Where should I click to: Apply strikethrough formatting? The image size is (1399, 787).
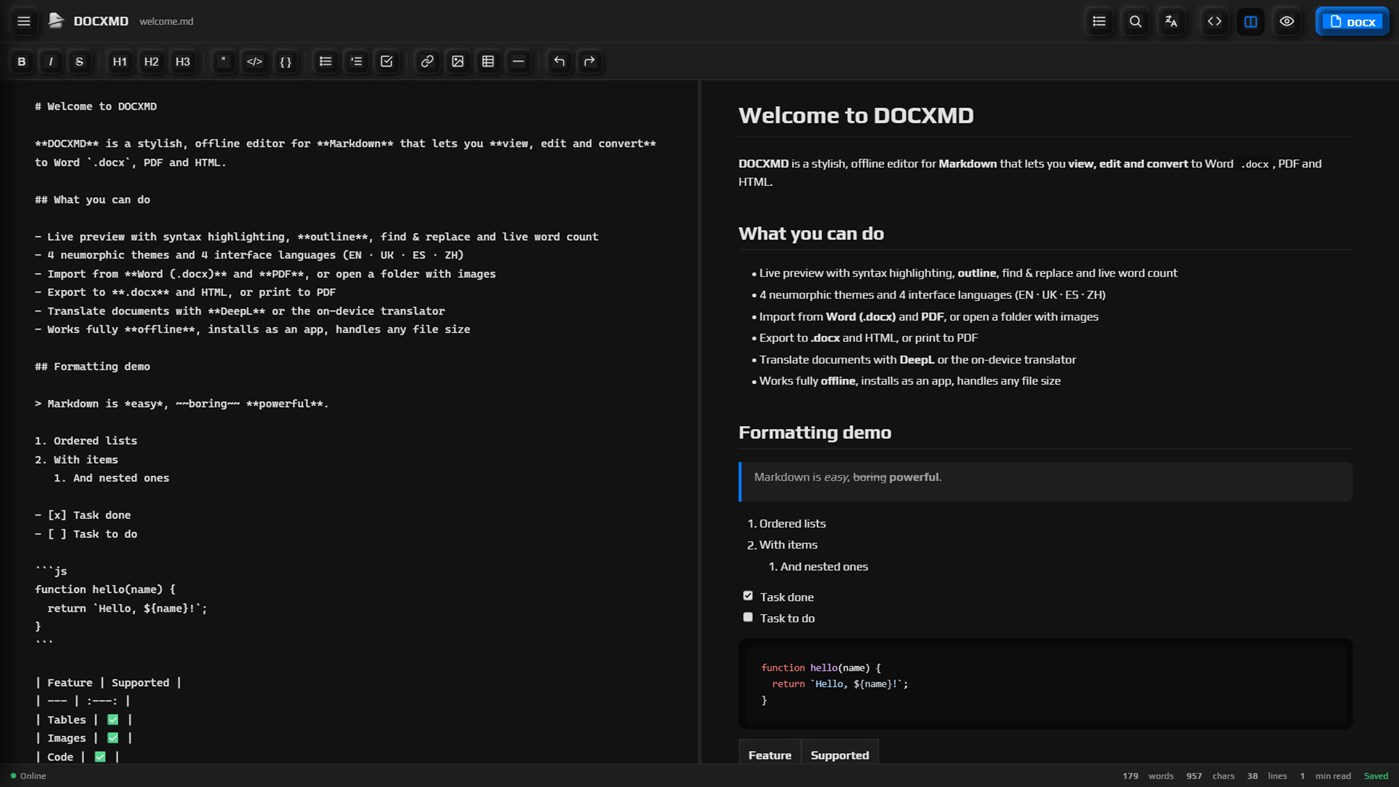pos(79,62)
